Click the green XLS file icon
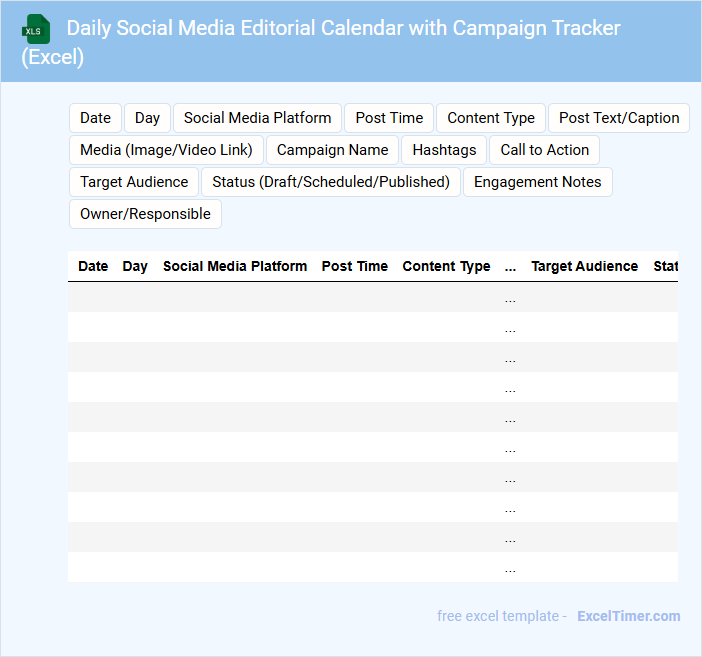Viewport: 702px width, 657px height. [36, 29]
